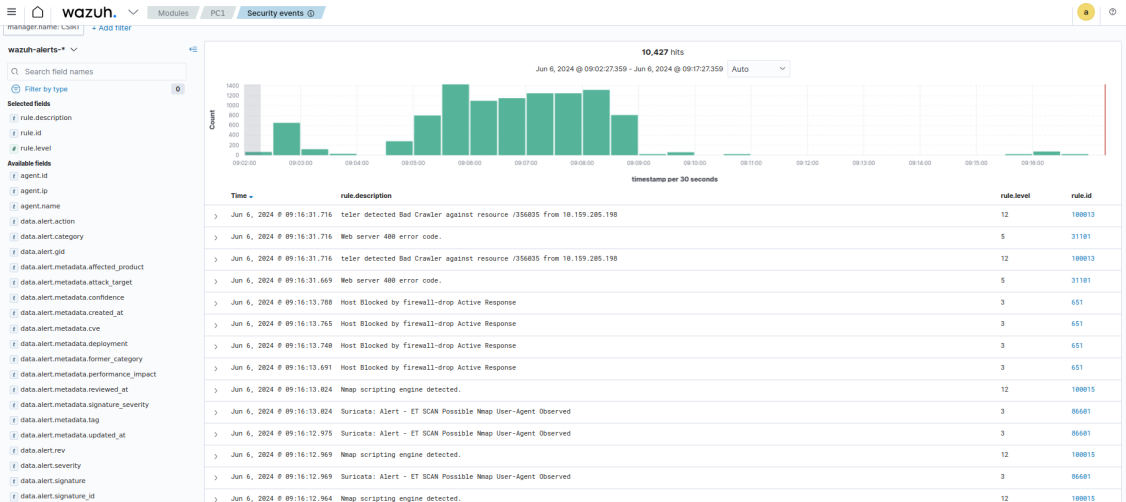
Task: Select data.alert.metadata.performance_impact field
Action: point(88,374)
